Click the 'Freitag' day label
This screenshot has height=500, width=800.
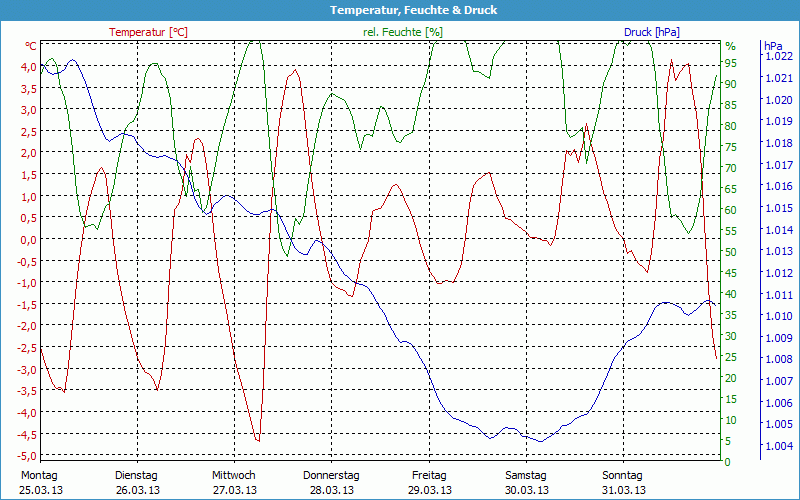tap(429, 476)
